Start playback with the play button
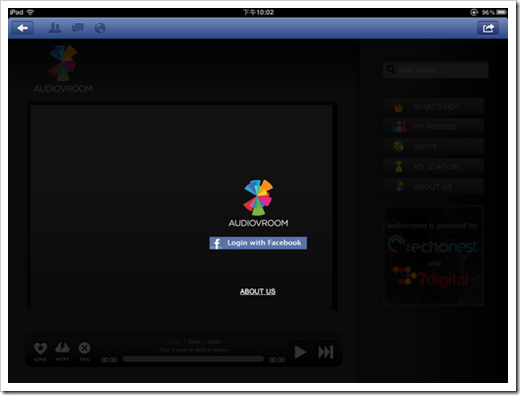This screenshot has width=520, height=395. [300, 352]
